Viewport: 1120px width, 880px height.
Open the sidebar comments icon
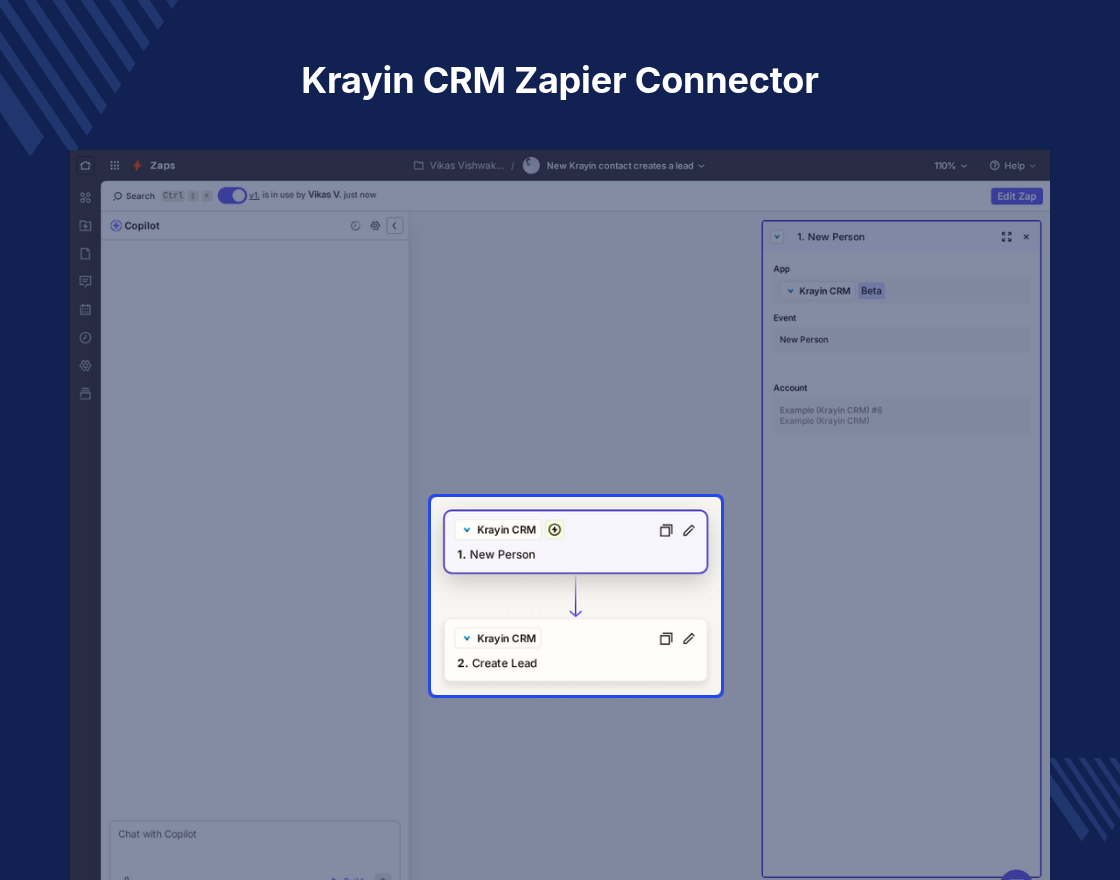[x=85, y=281]
